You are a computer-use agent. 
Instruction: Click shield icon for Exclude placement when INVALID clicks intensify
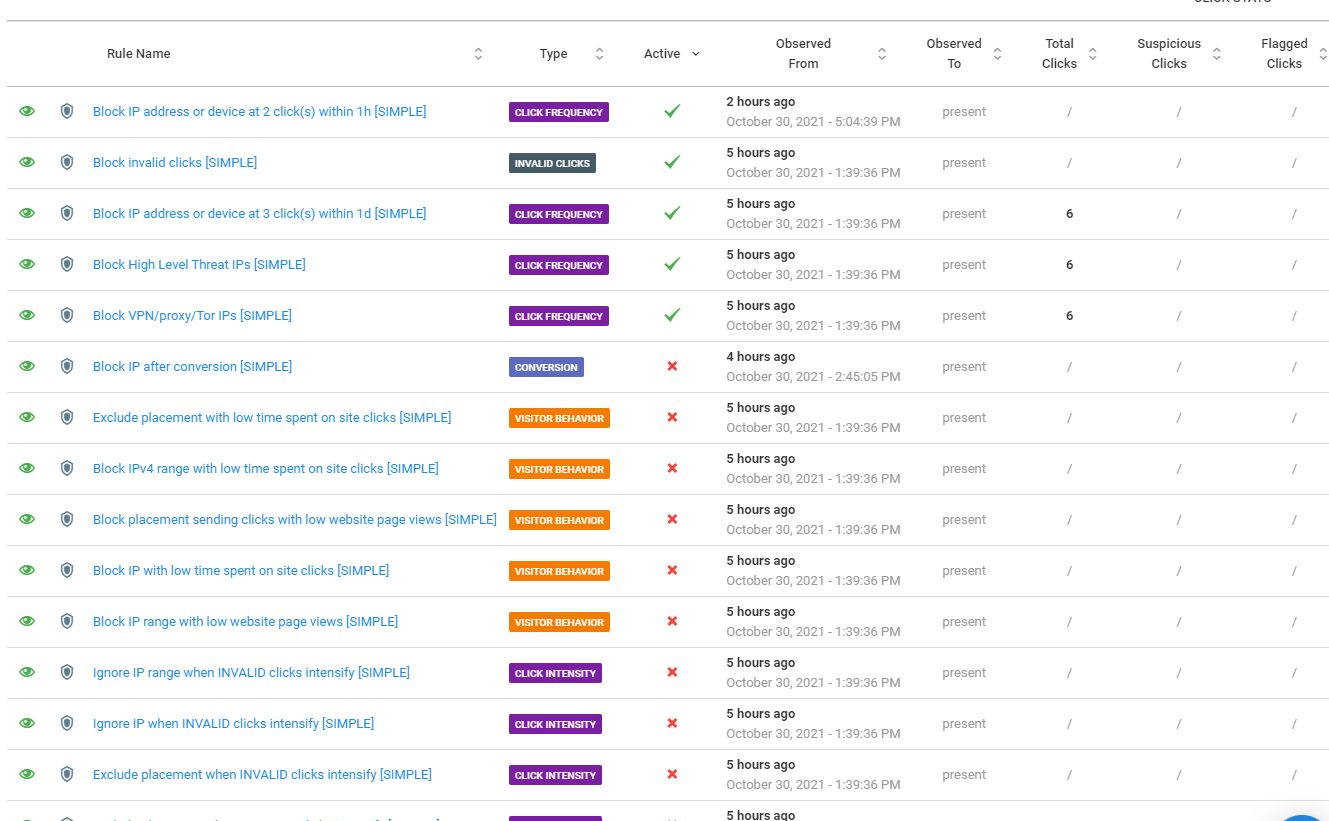[x=67, y=774]
